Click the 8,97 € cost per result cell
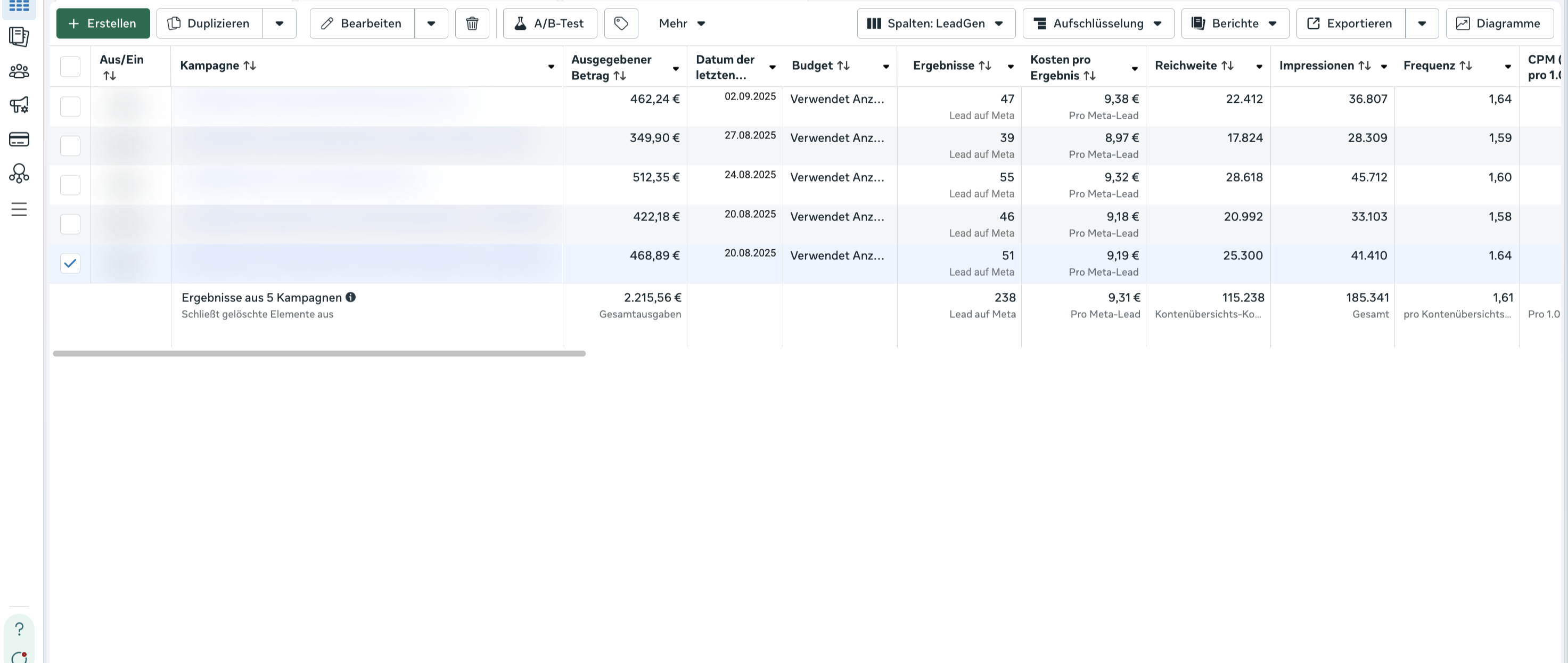The width and height of the screenshot is (1568, 663). (1122, 137)
